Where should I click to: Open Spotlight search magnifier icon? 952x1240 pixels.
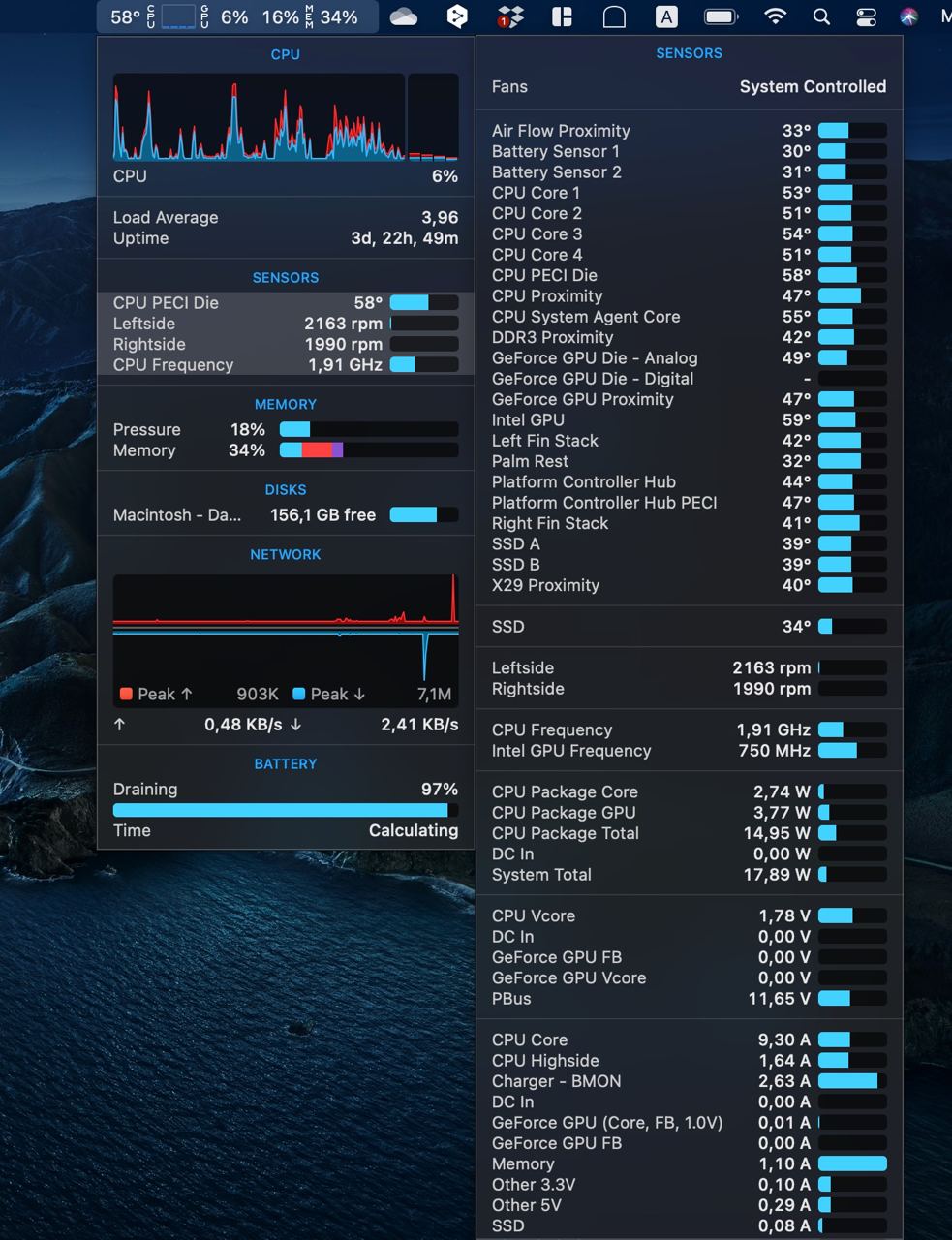(821, 16)
